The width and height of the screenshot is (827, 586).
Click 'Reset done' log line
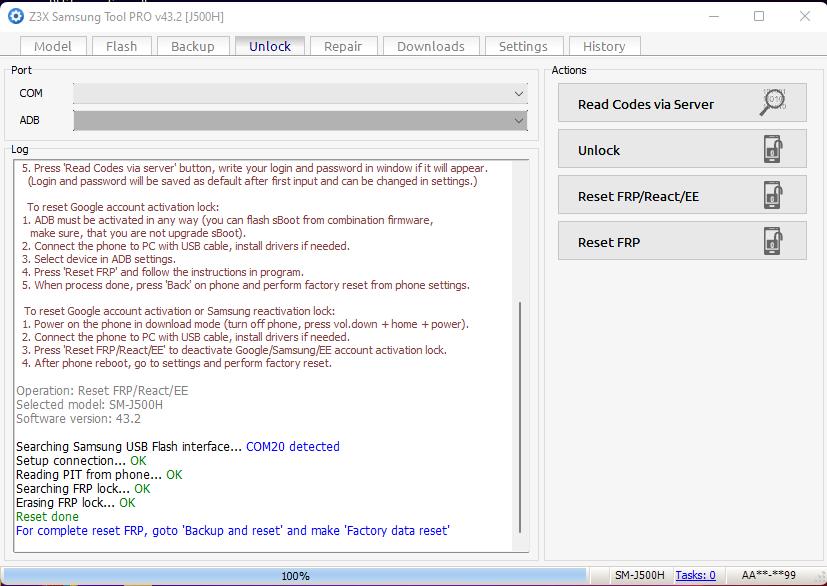(x=47, y=517)
